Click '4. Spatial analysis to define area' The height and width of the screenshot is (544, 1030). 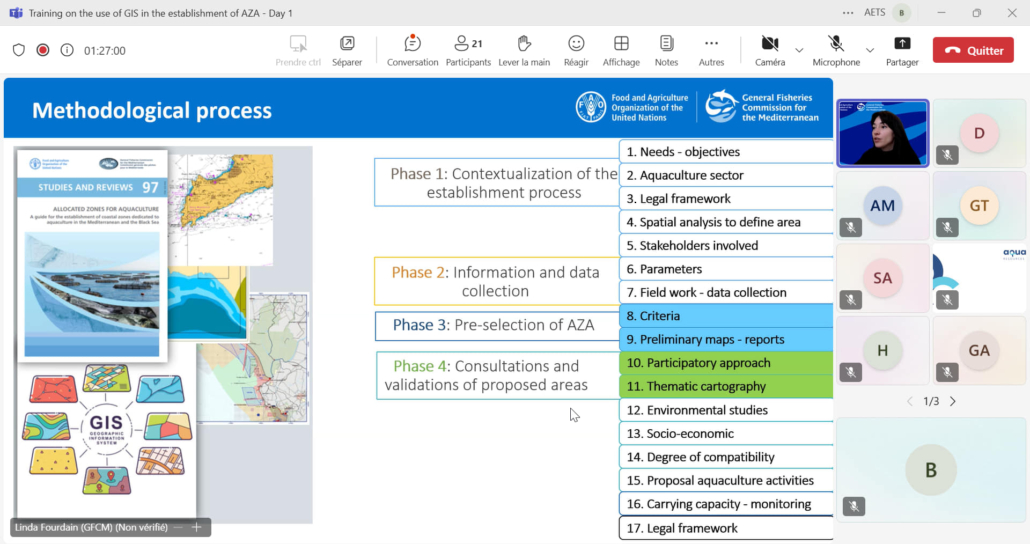tap(726, 222)
